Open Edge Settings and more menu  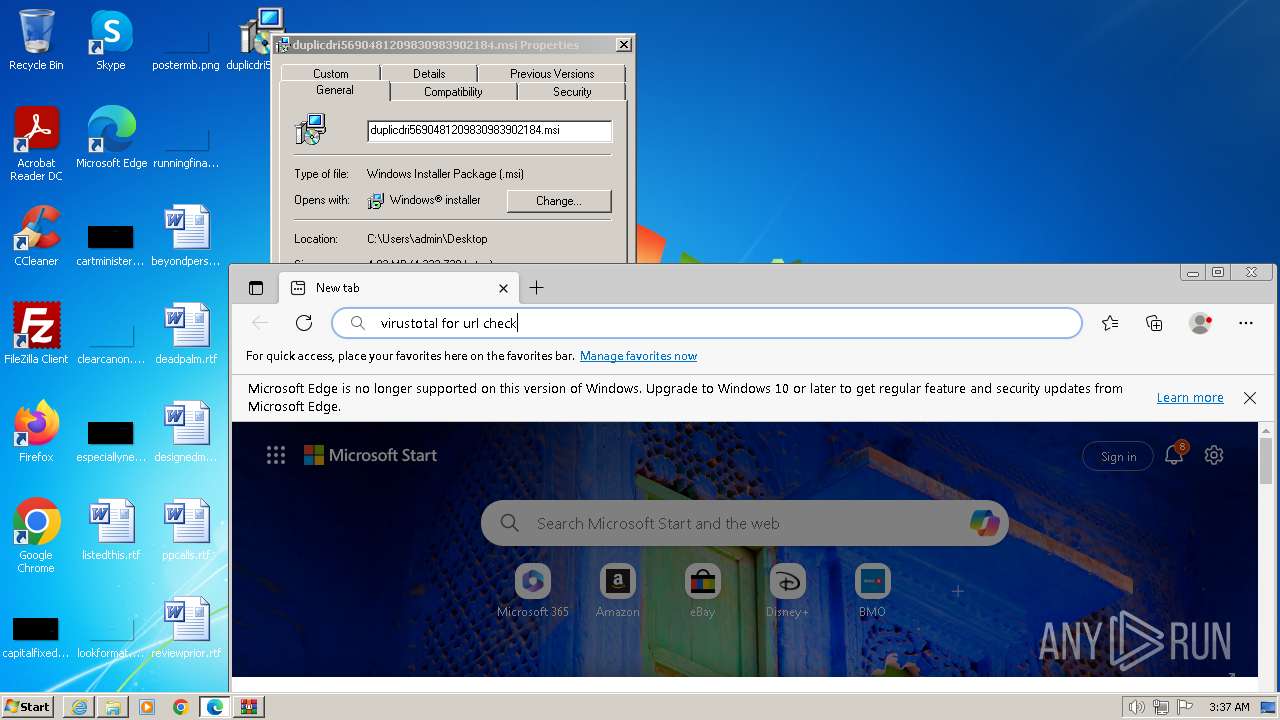coord(1246,323)
